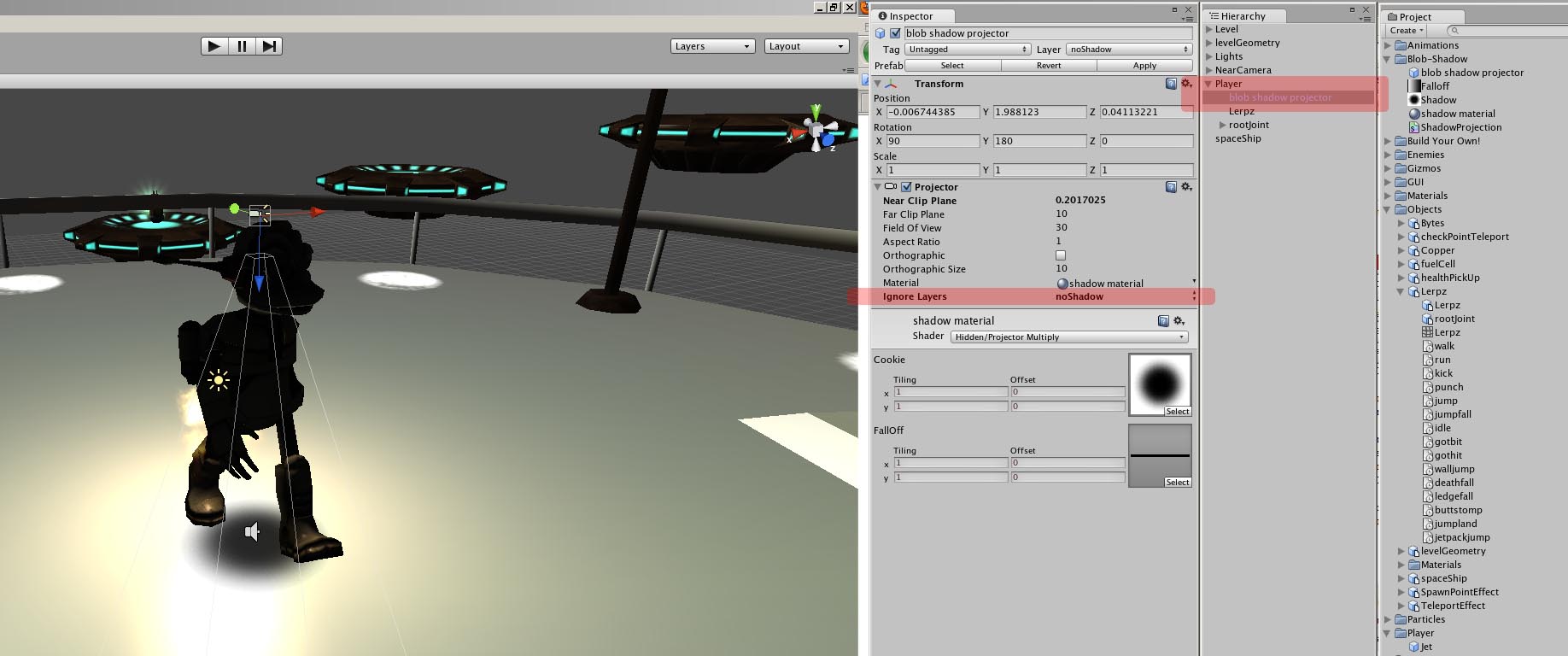Open the Transform component gear settings icon
1568x656 pixels.
click(1186, 84)
